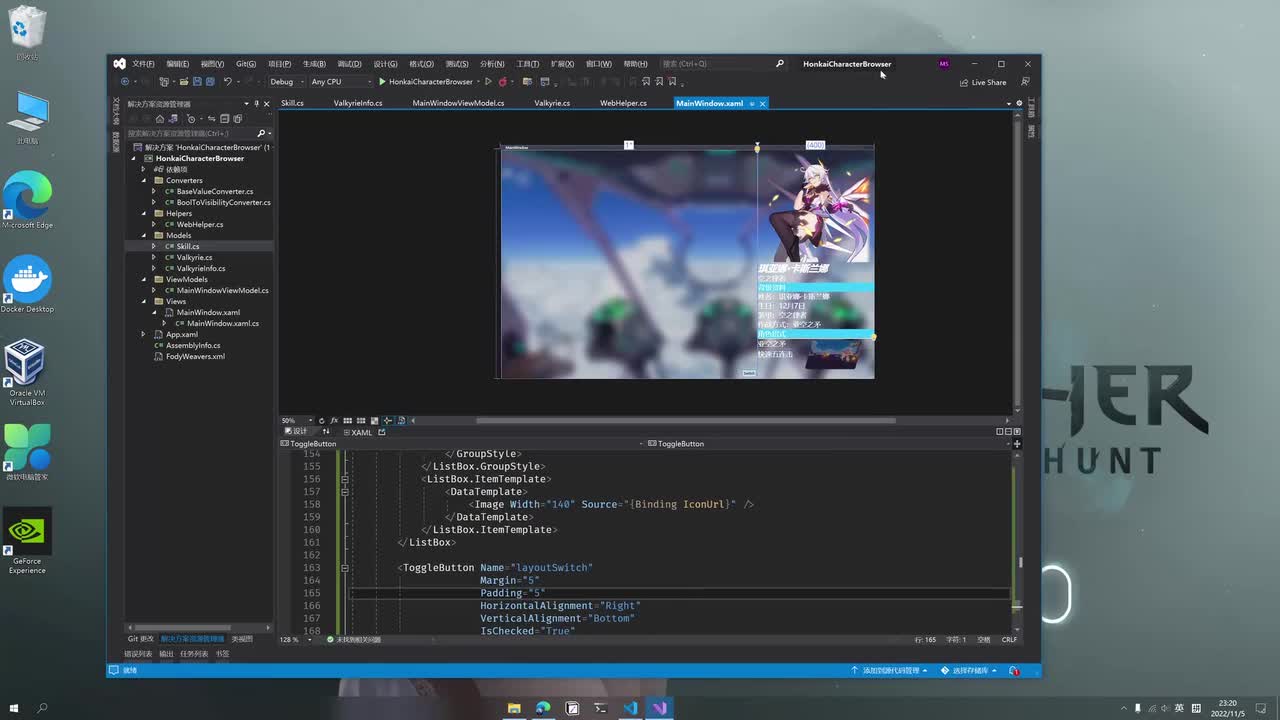This screenshot has width=1280, height=720.
Task: Click the Home icon in Solution Explorer
Action: [x=159, y=119]
